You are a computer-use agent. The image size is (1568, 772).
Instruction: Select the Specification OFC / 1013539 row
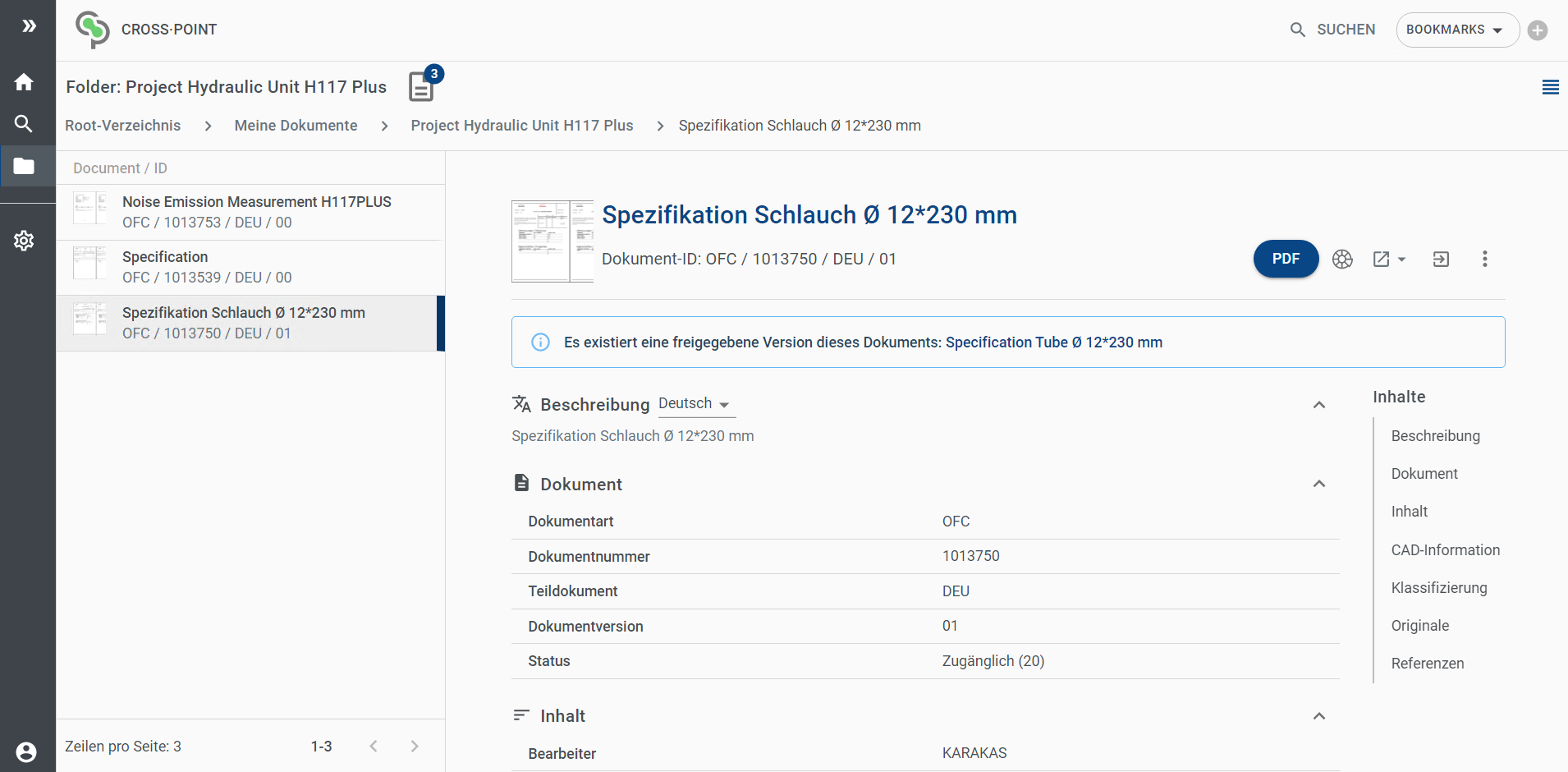coord(250,268)
